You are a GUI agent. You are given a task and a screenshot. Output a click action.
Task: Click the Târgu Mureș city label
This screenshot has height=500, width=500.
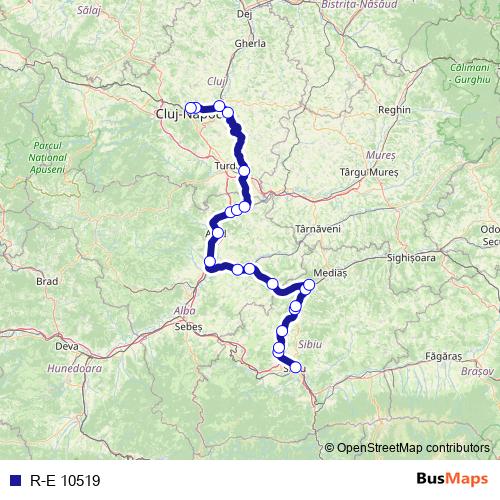pyautogui.click(x=369, y=172)
